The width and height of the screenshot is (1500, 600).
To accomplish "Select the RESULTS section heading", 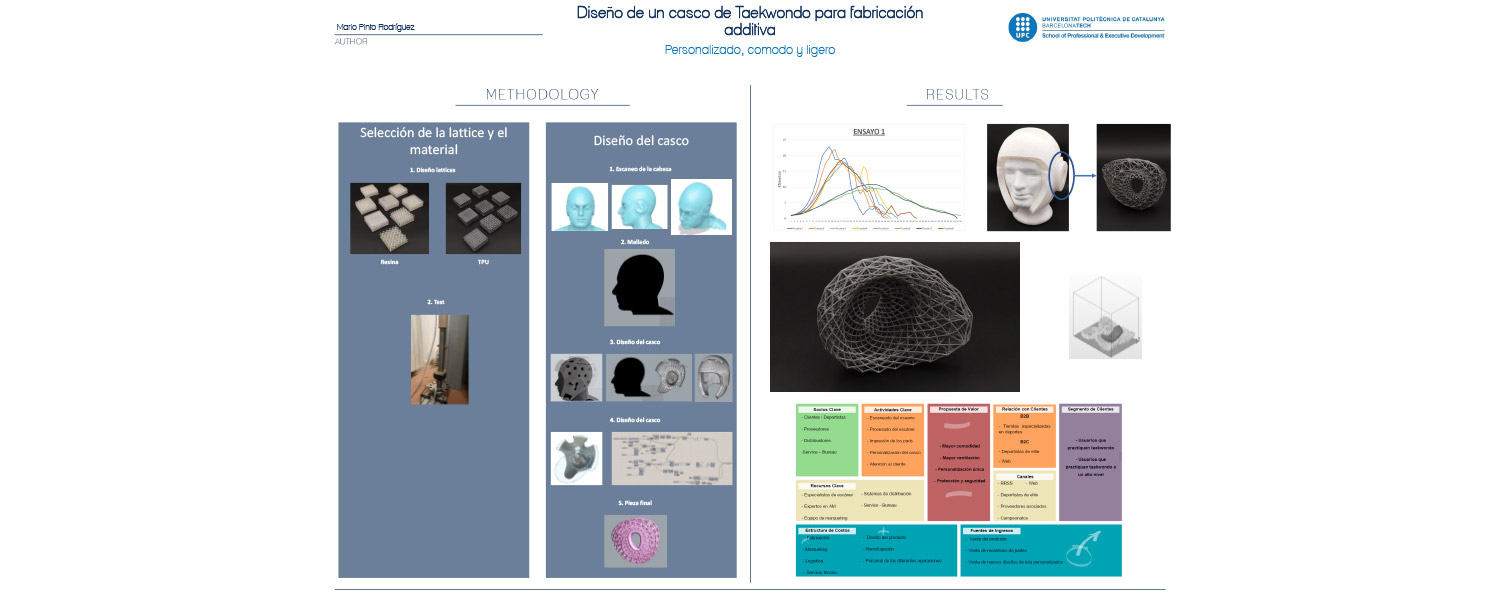I will [957, 95].
